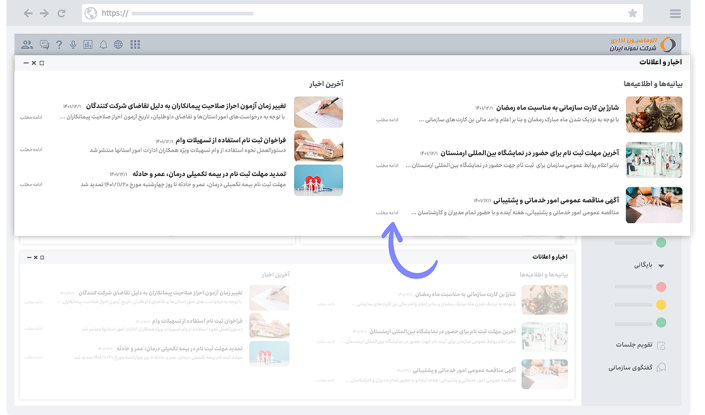The image size is (705, 415).
Task: Open the browser hamburger menu
Action: click(x=675, y=13)
